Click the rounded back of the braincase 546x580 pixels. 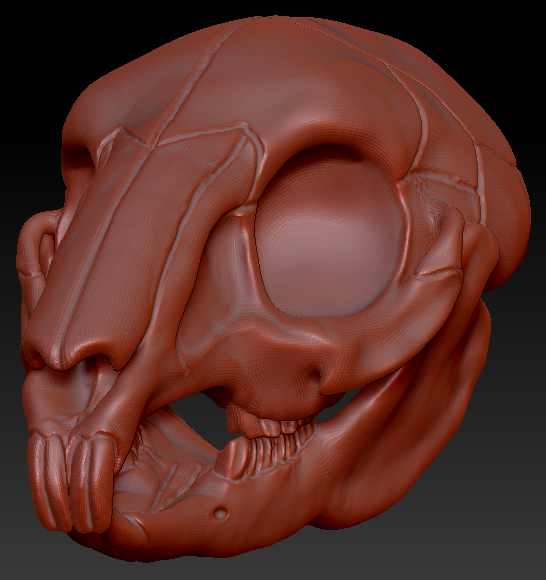pyautogui.click(x=507, y=207)
